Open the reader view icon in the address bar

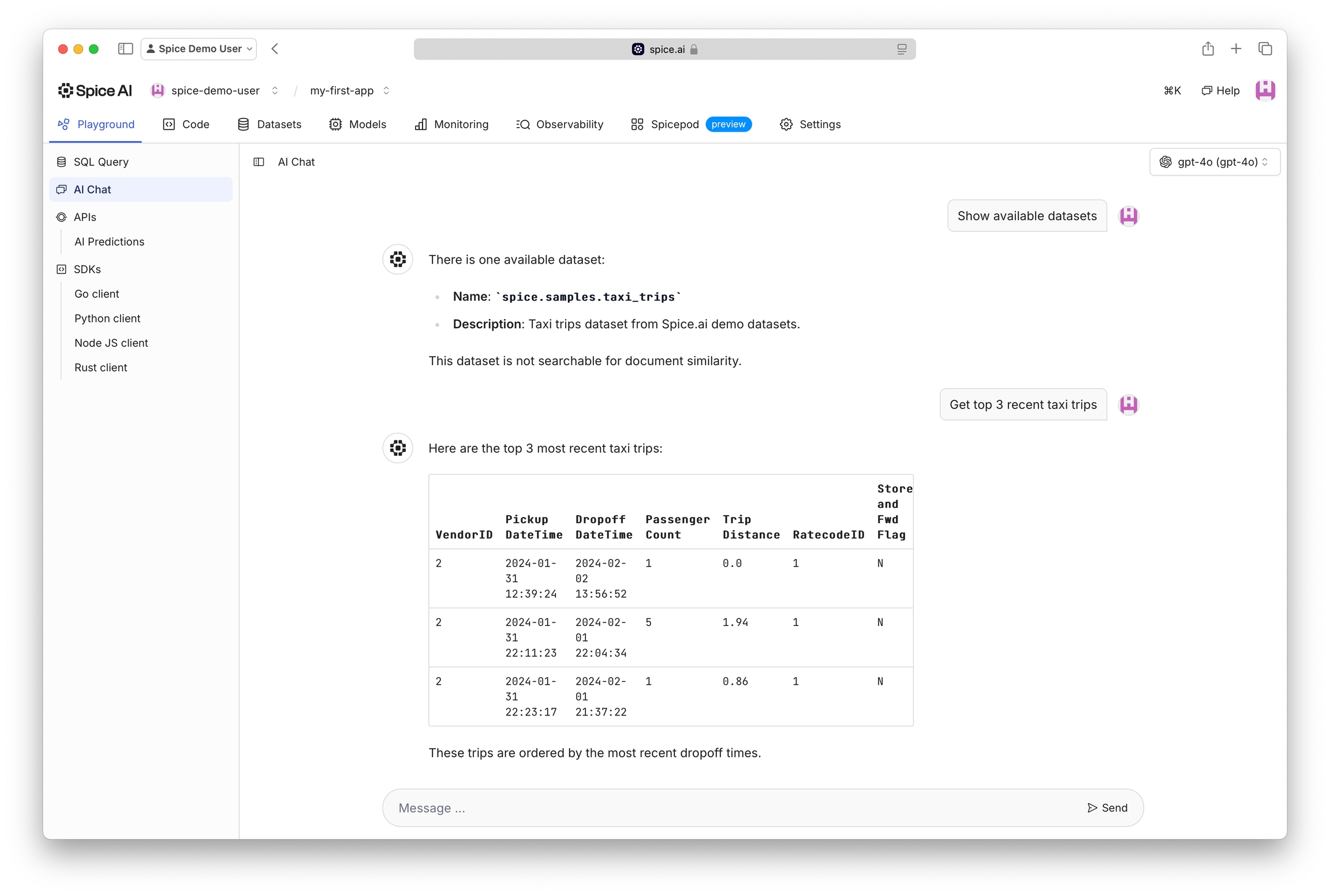901,50
